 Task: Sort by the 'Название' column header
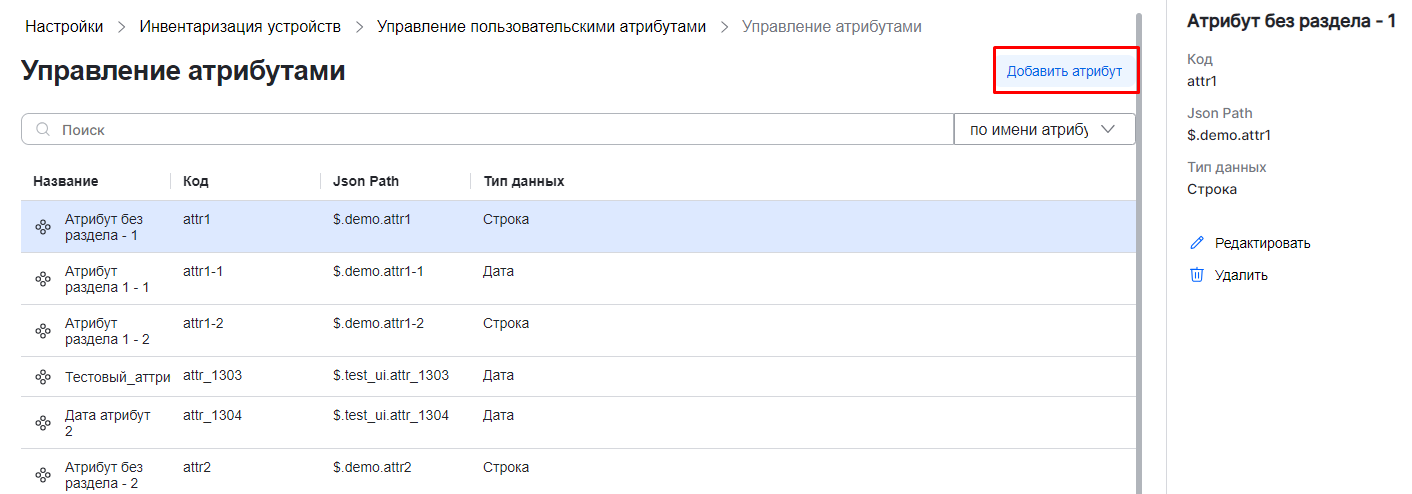(x=66, y=181)
